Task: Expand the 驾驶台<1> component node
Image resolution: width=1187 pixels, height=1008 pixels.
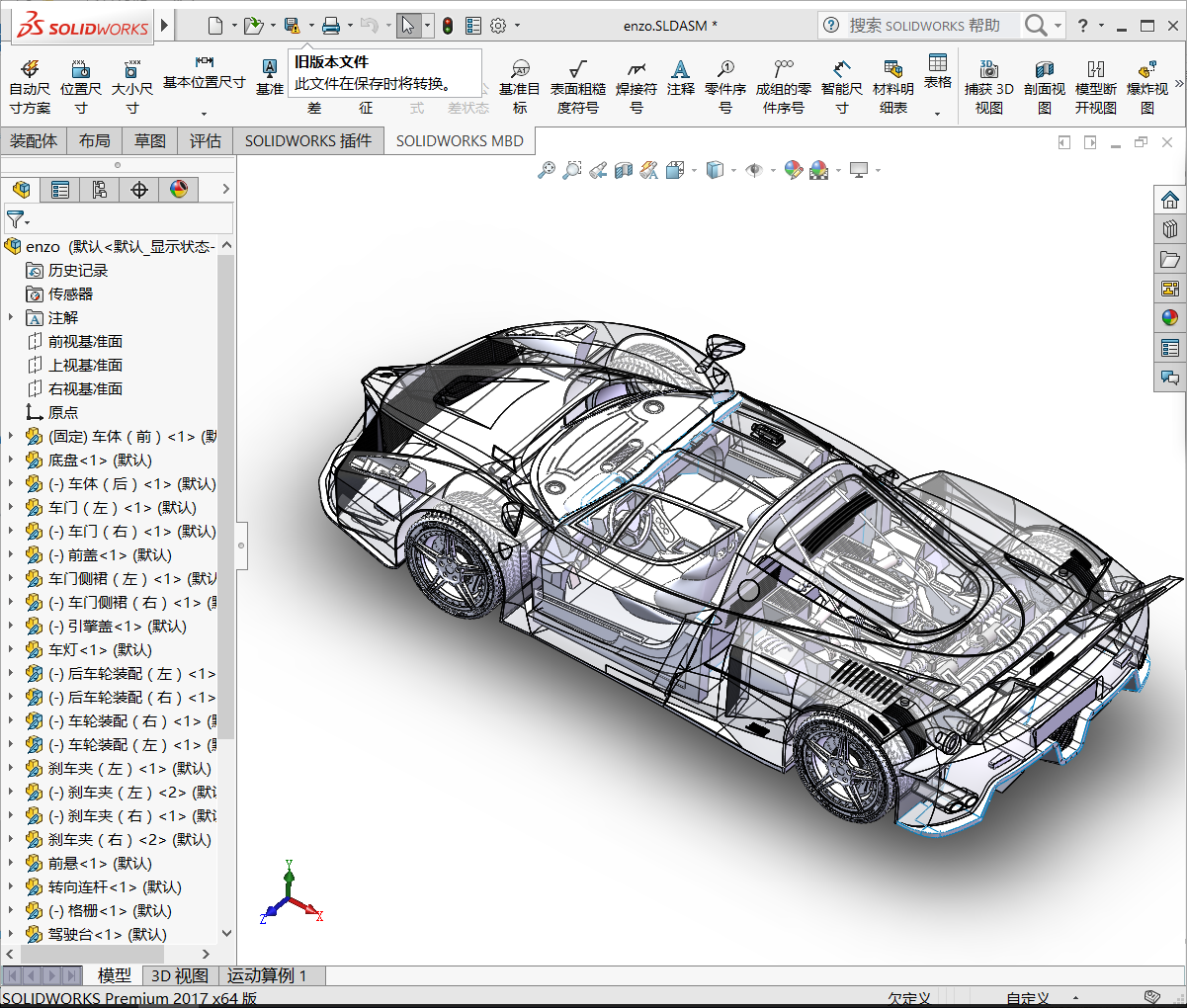Action: click(x=11, y=934)
